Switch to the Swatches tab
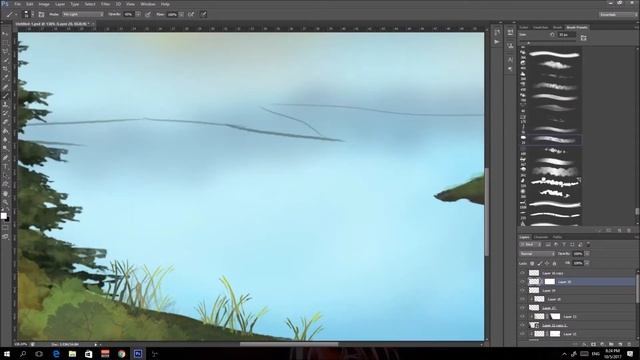 coord(540,27)
